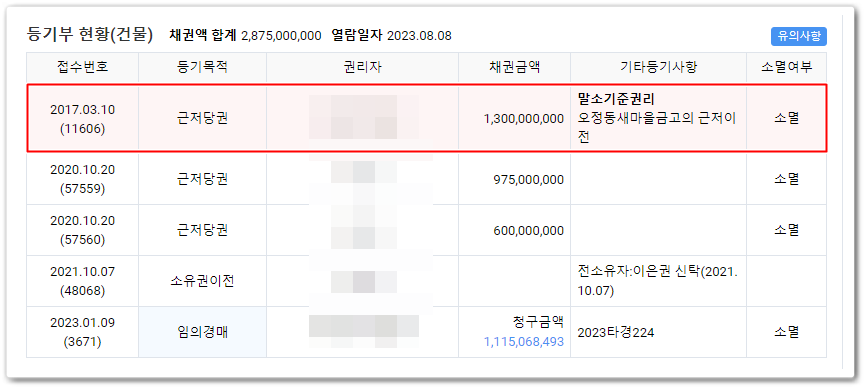Select the 채권금액 column header
The height and width of the screenshot is (390, 867).
coord(514,67)
